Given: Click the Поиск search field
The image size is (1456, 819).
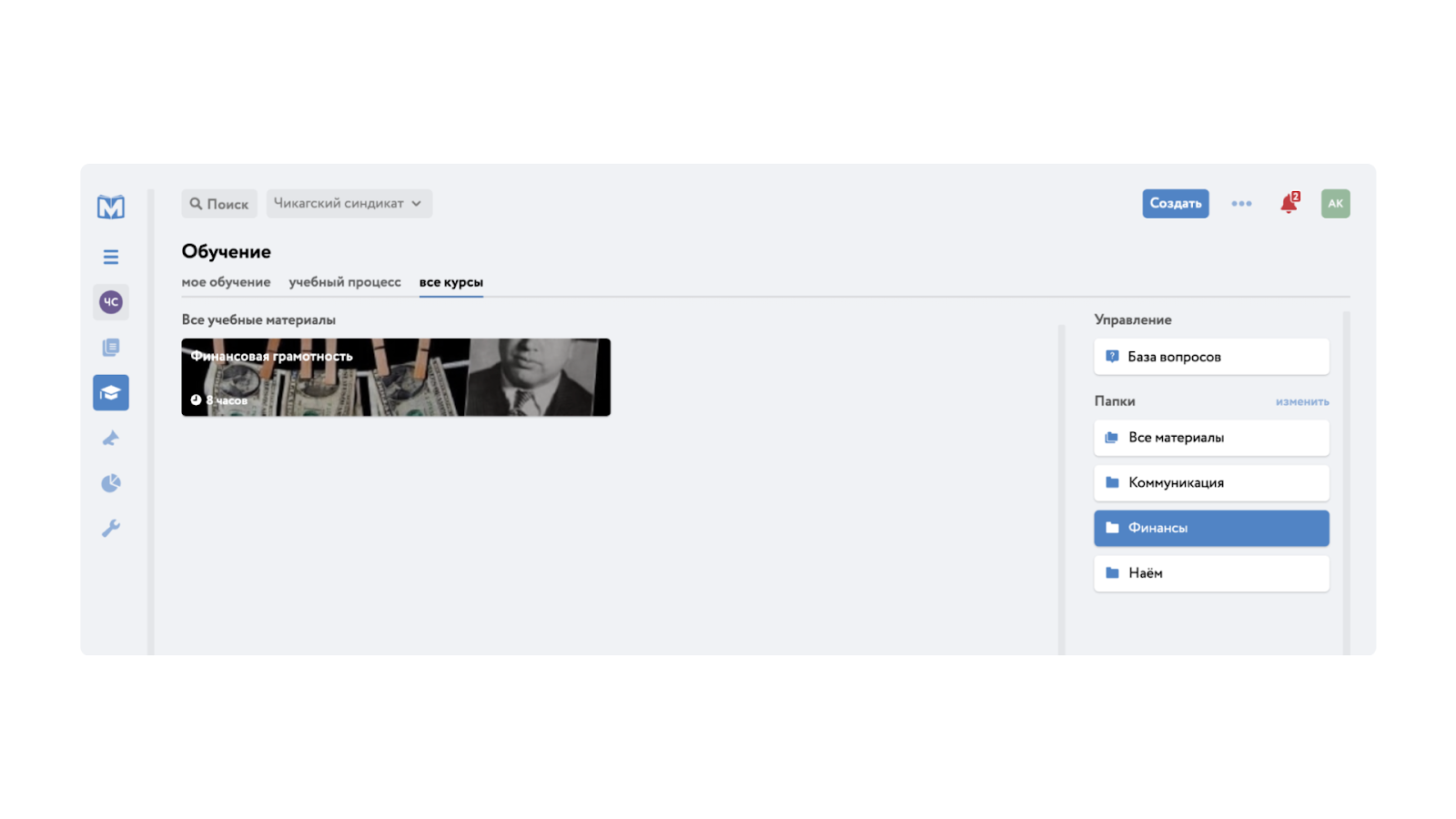Looking at the screenshot, I should pos(219,204).
